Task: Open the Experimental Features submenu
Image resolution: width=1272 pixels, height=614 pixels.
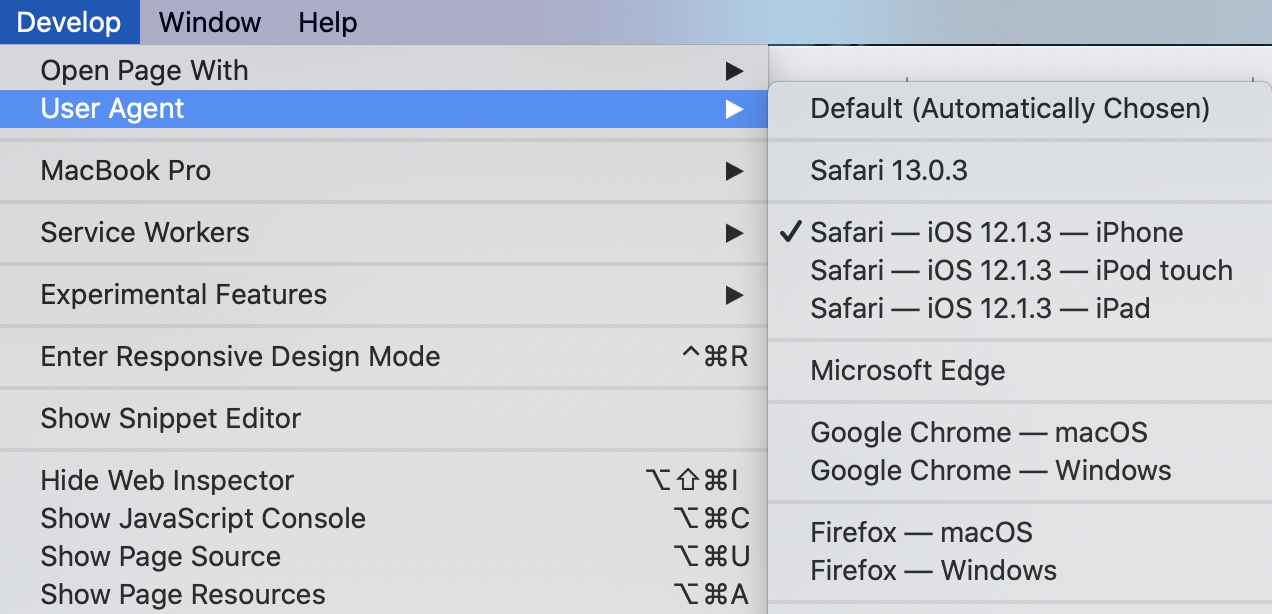Action: tap(384, 295)
